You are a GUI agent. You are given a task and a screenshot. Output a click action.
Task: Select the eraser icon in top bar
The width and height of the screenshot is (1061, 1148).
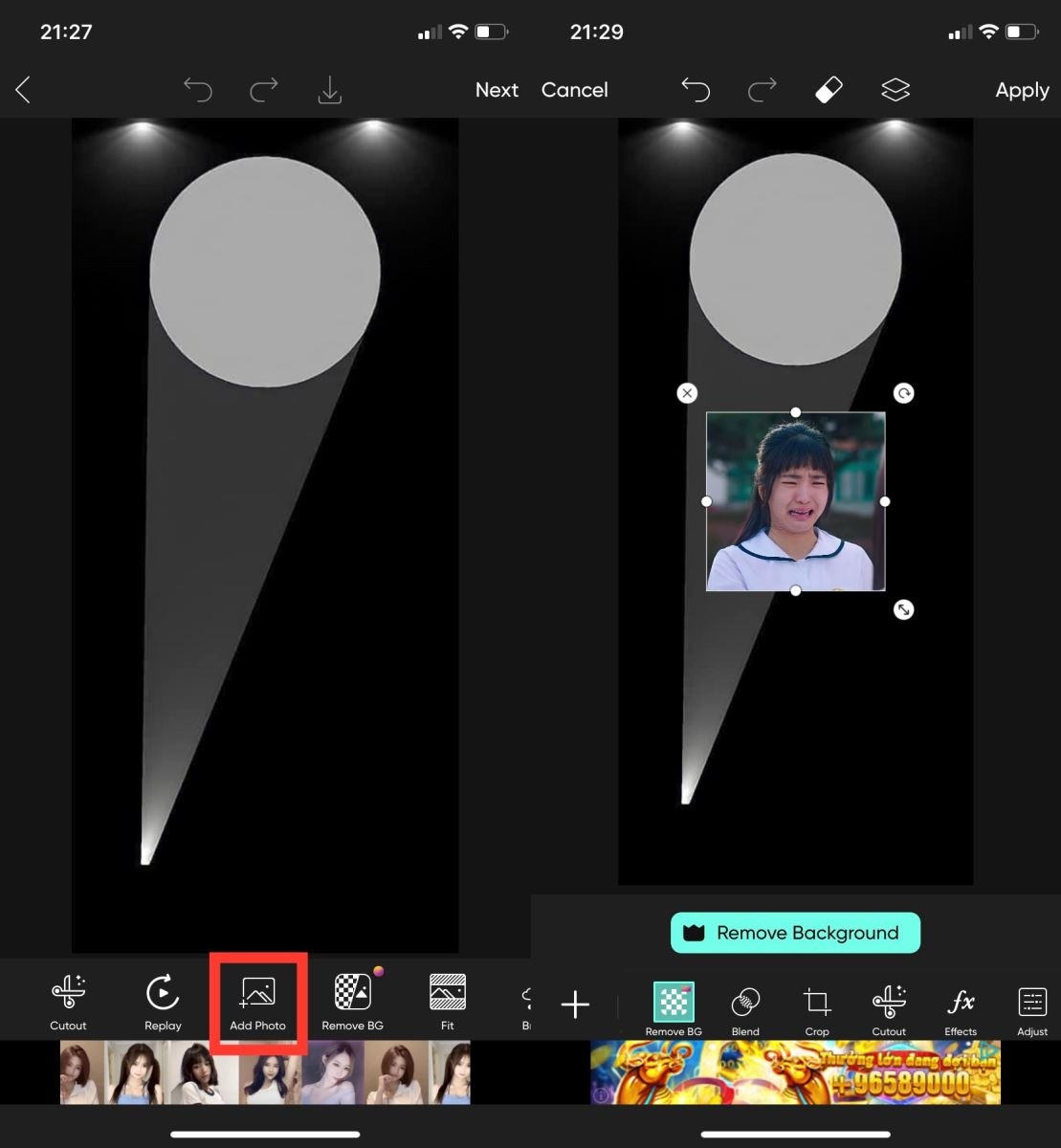[829, 90]
